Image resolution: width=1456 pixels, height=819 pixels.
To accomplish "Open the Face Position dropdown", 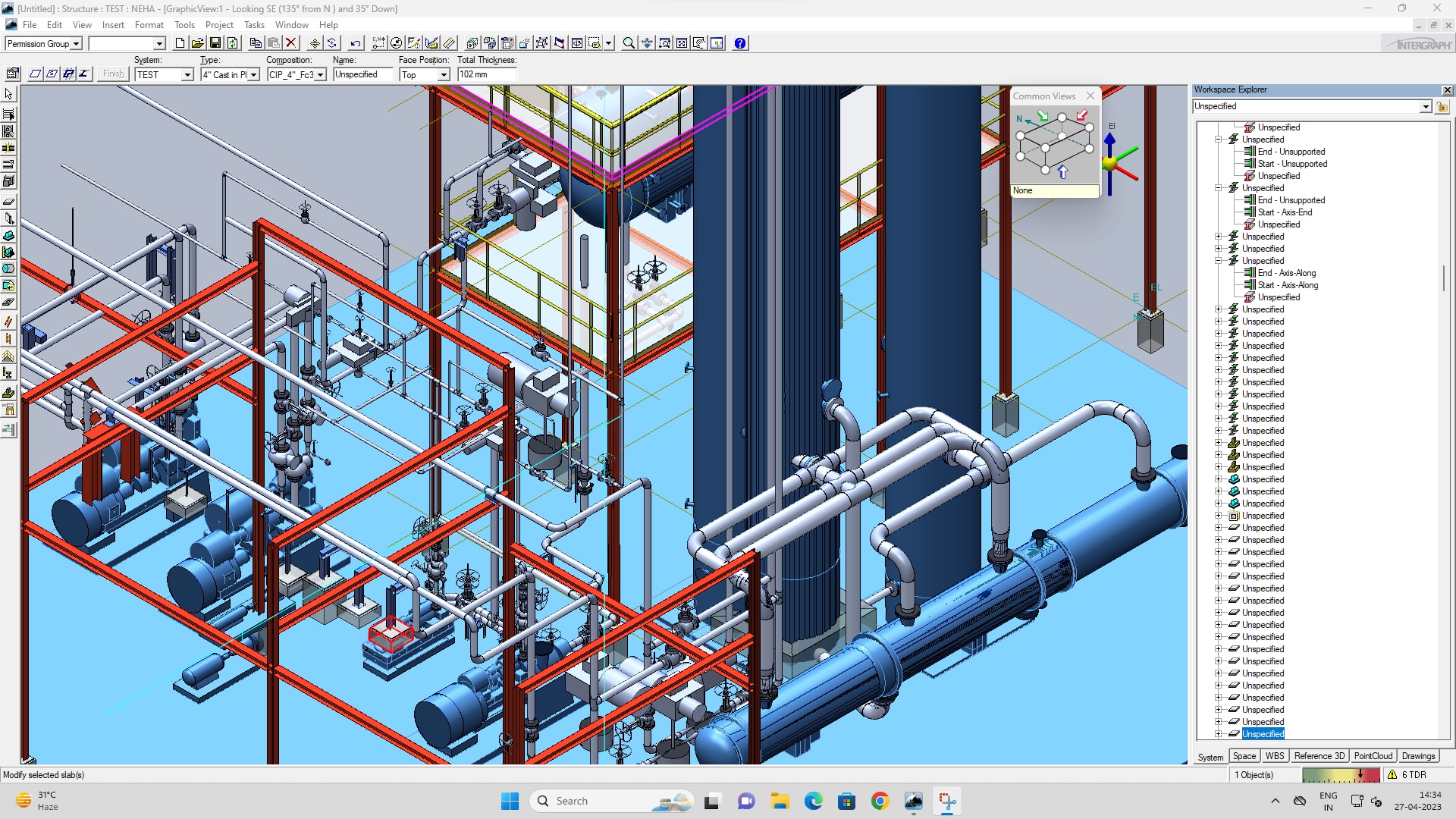I will (444, 74).
